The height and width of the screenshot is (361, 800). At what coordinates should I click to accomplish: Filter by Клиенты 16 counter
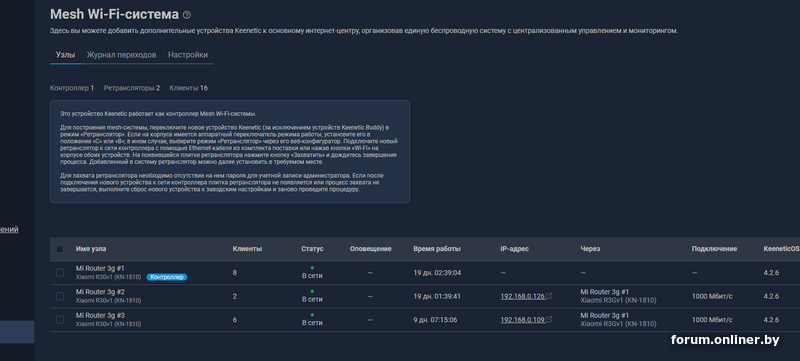(x=188, y=88)
